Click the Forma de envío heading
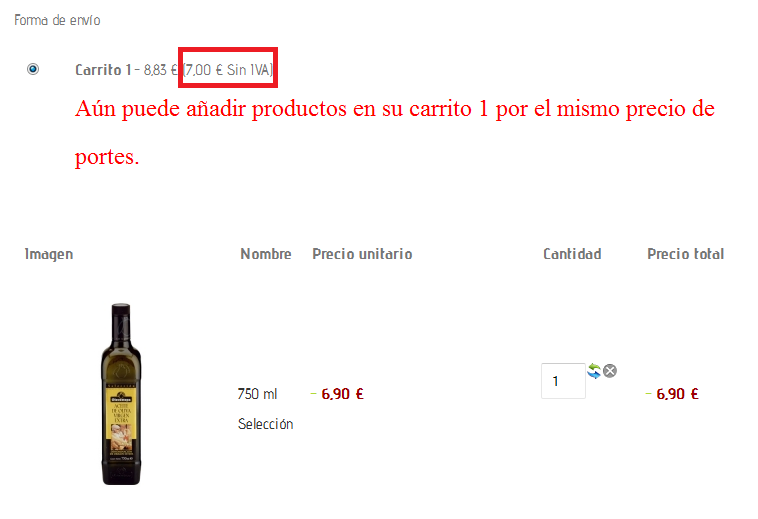The height and width of the screenshot is (519, 758). coord(57,20)
